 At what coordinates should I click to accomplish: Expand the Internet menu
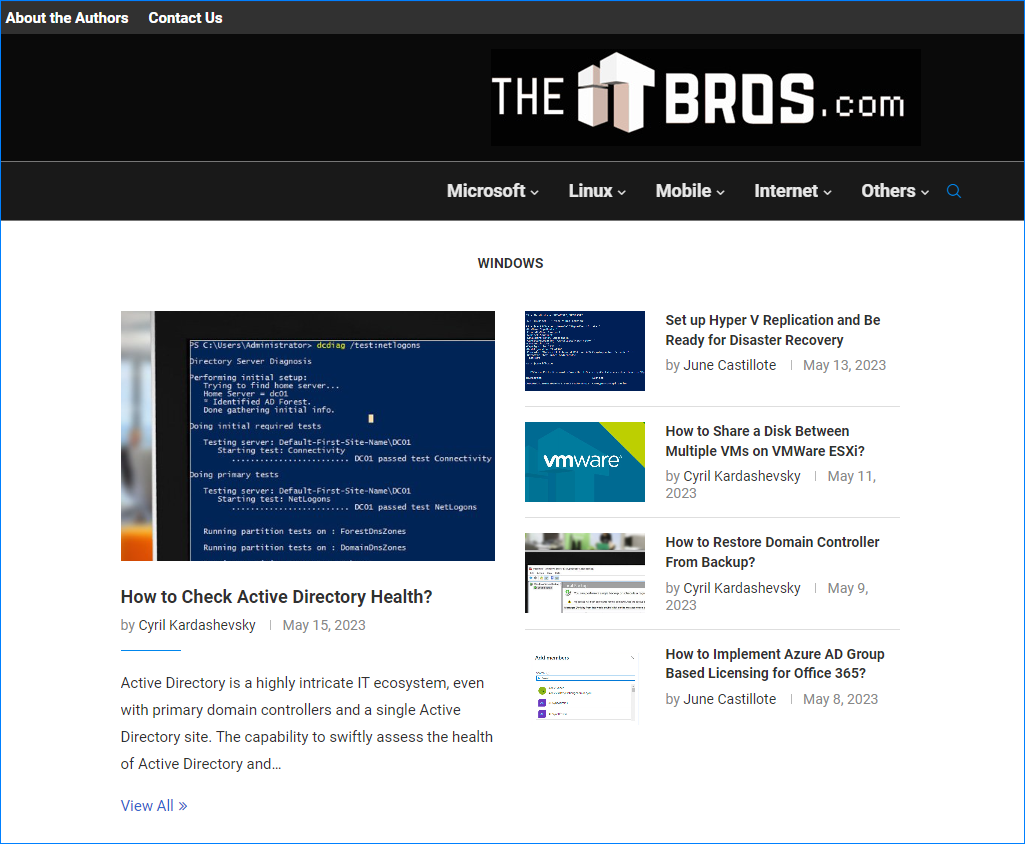793,191
